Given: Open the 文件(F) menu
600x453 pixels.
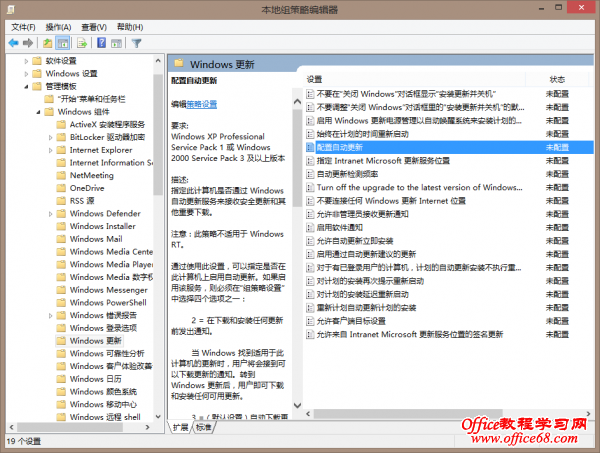Looking at the screenshot, I should pyautogui.click(x=23, y=27).
